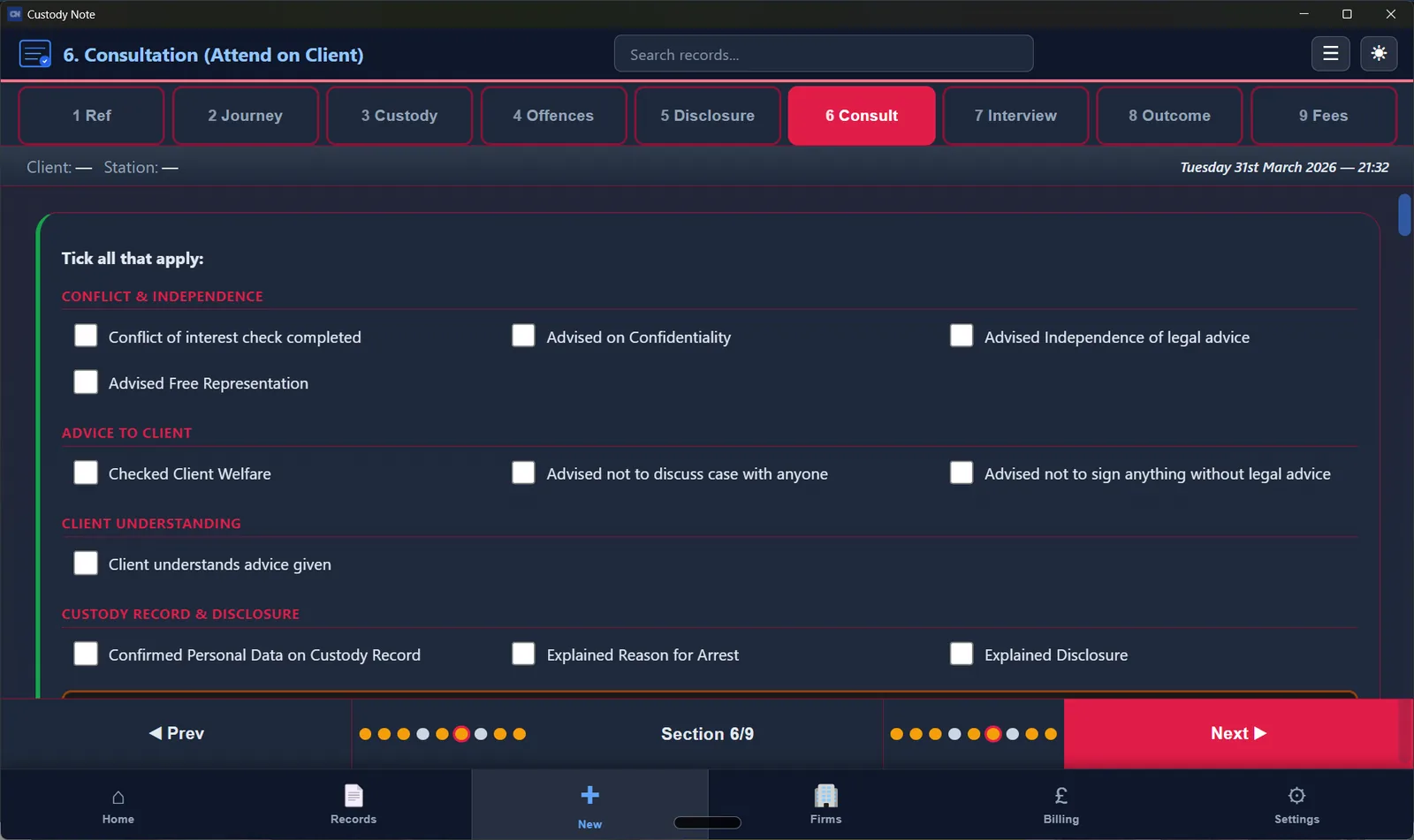Click inside the Search records field
The image size is (1414, 840).
tap(822, 54)
